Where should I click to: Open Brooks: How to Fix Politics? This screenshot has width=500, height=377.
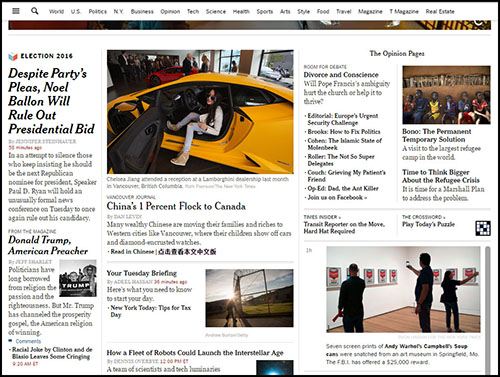click(344, 132)
